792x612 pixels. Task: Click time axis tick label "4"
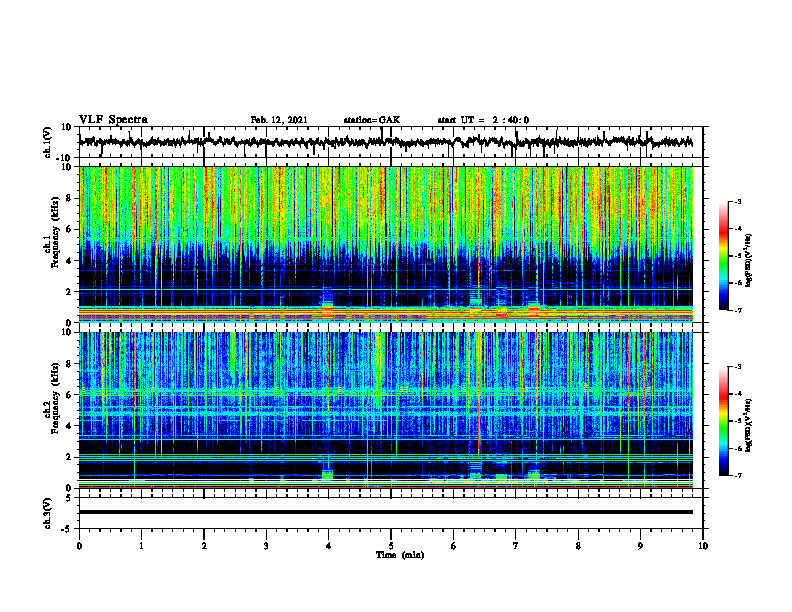tap(329, 546)
